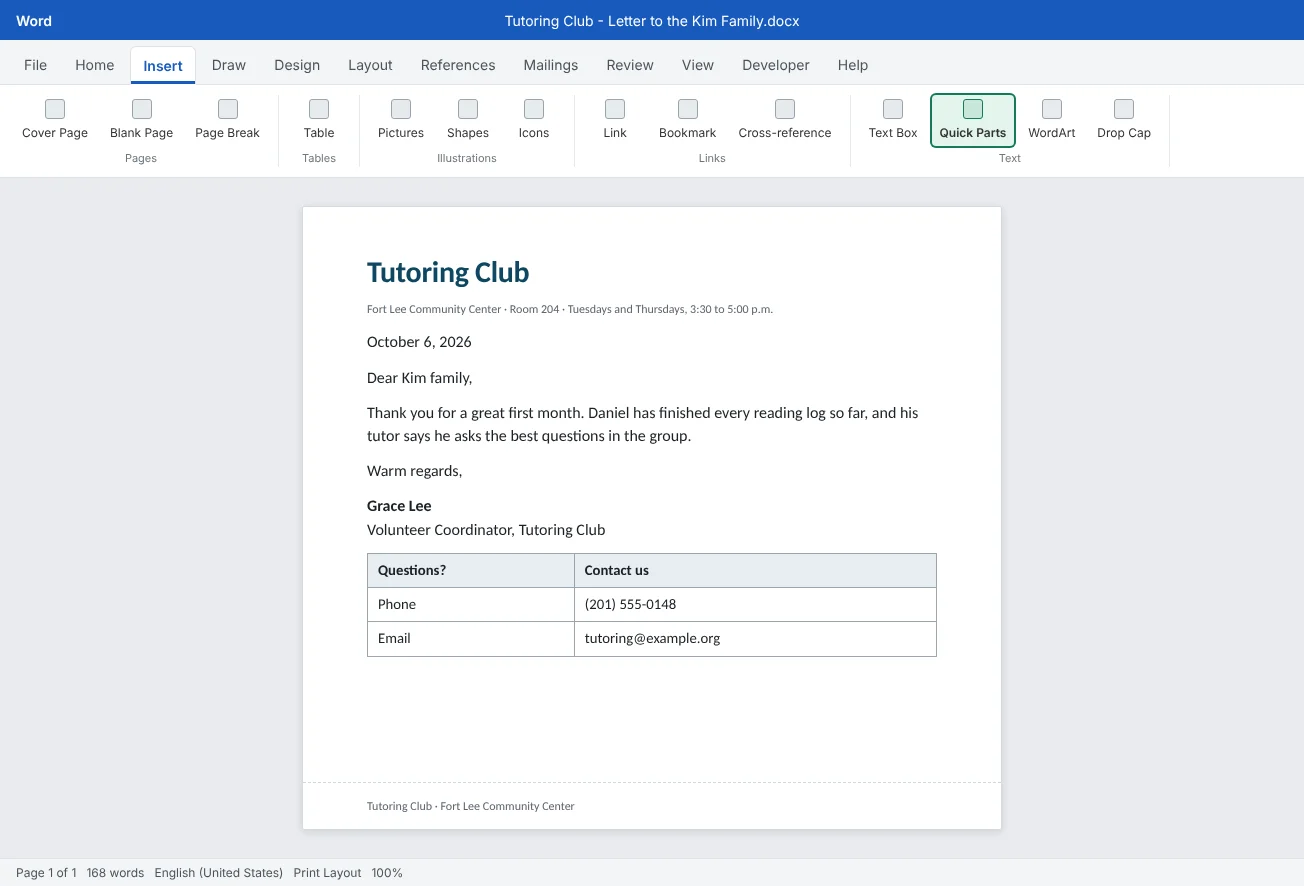Click Print Layout in the status bar
Screen dimensions: 1304x886
click(x=327, y=873)
